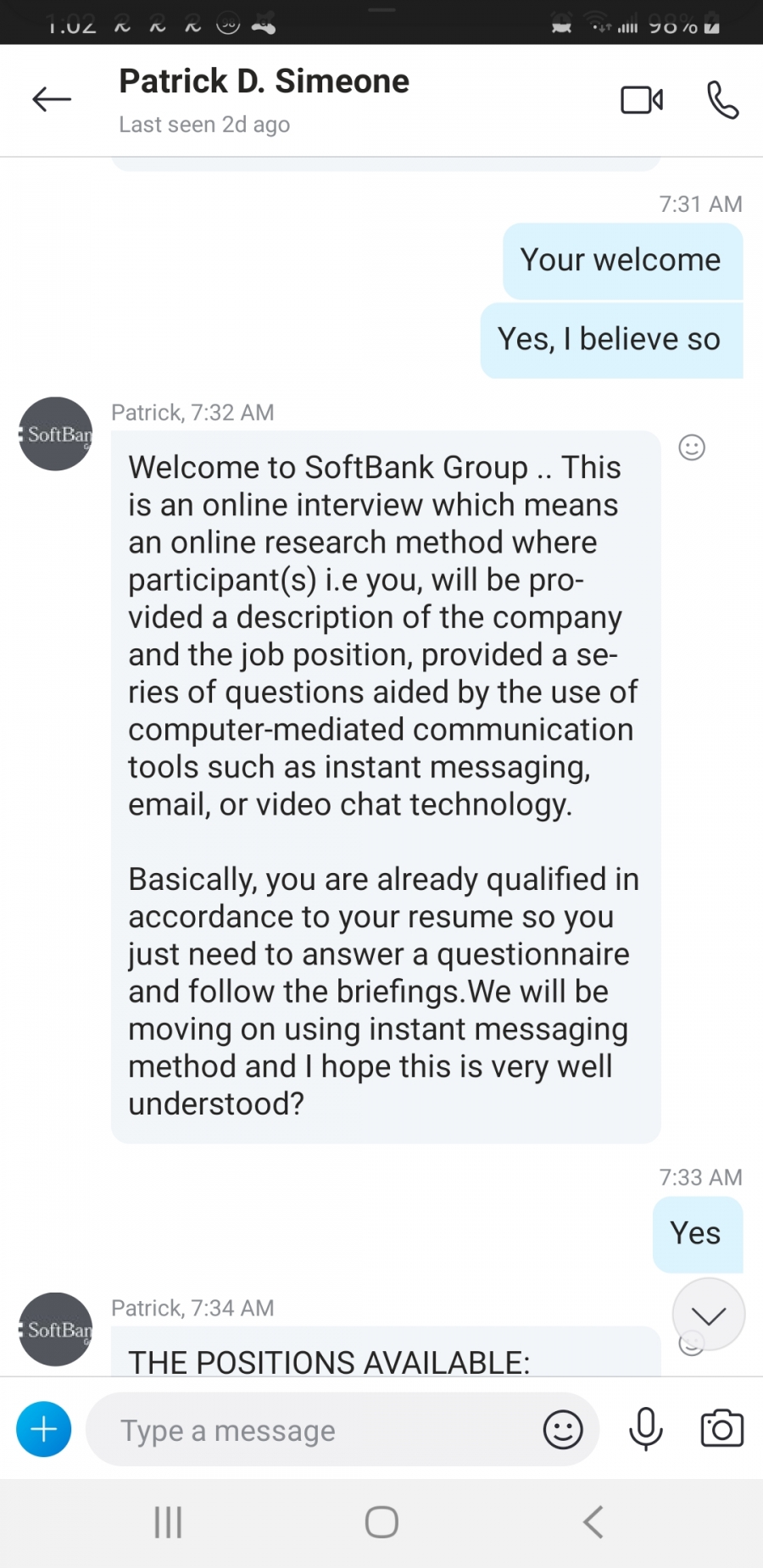Jump to latest messages with the down chevron

pos(709,1315)
